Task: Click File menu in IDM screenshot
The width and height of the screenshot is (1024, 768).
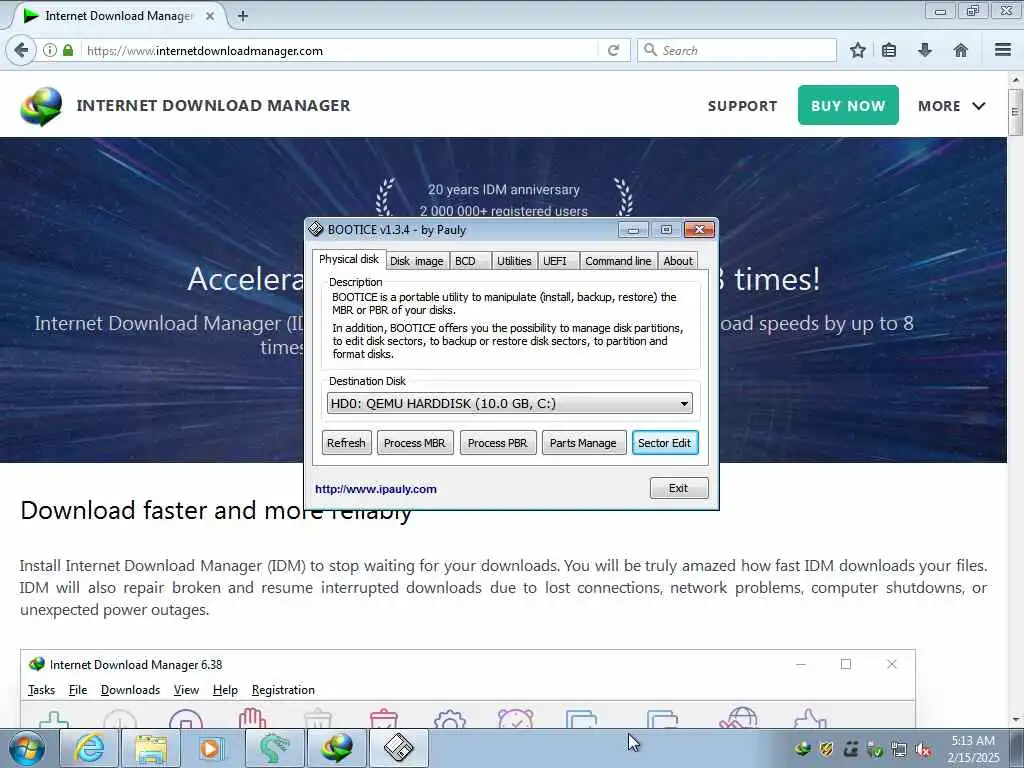Action: (x=78, y=690)
